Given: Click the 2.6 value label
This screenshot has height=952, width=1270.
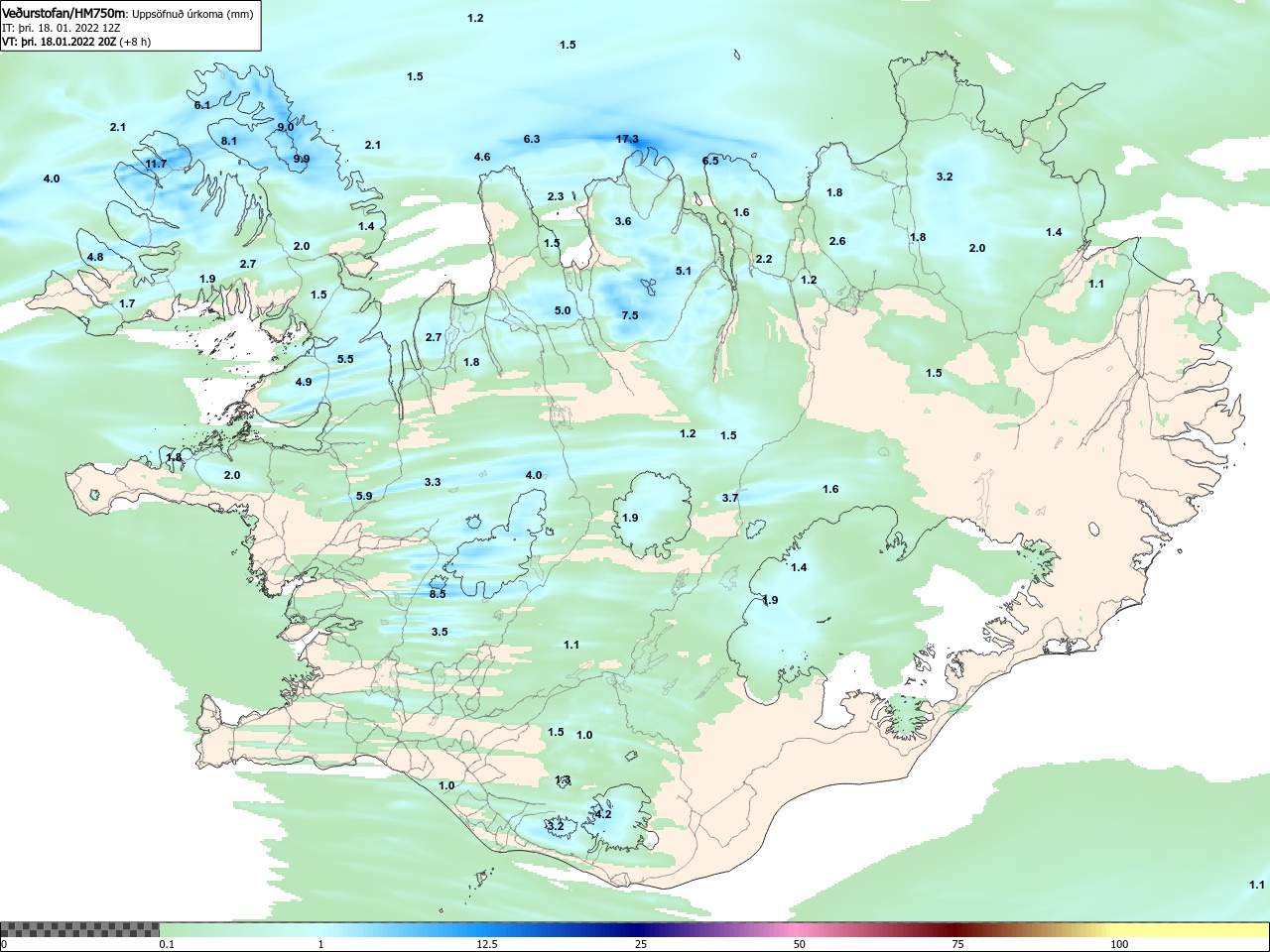Looking at the screenshot, I should click(x=837, y=241).
